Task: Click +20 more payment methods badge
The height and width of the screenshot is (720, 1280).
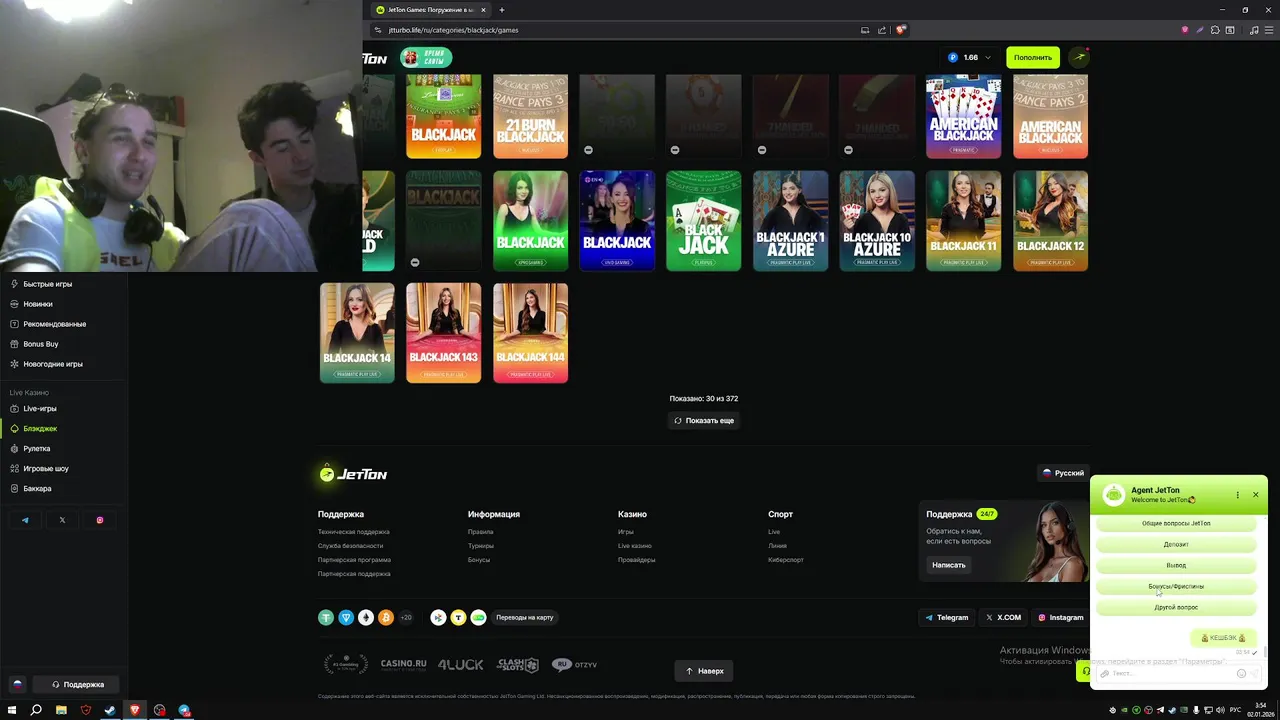Action: [406, 618]
